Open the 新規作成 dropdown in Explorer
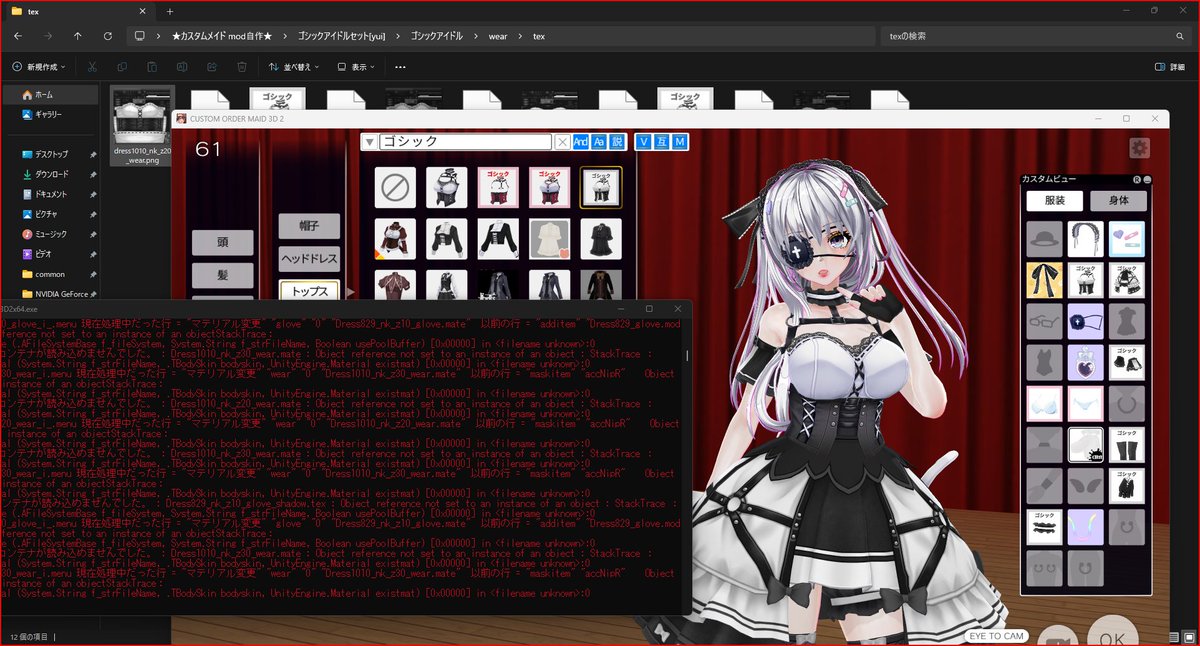1200x646 pixels. 41,67
